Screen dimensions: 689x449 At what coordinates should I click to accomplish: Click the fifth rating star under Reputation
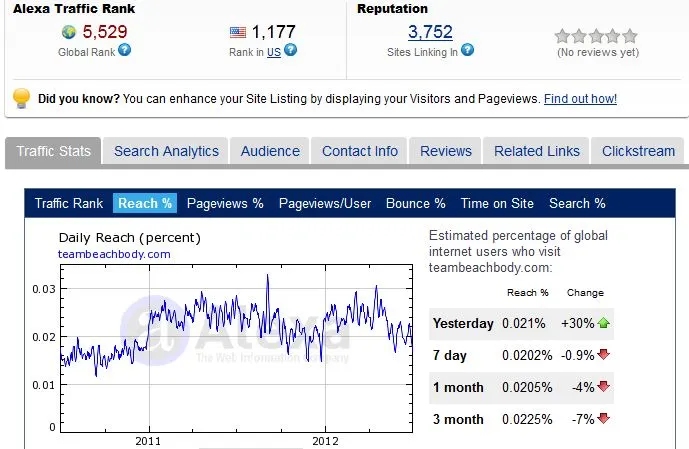[630, 36]
